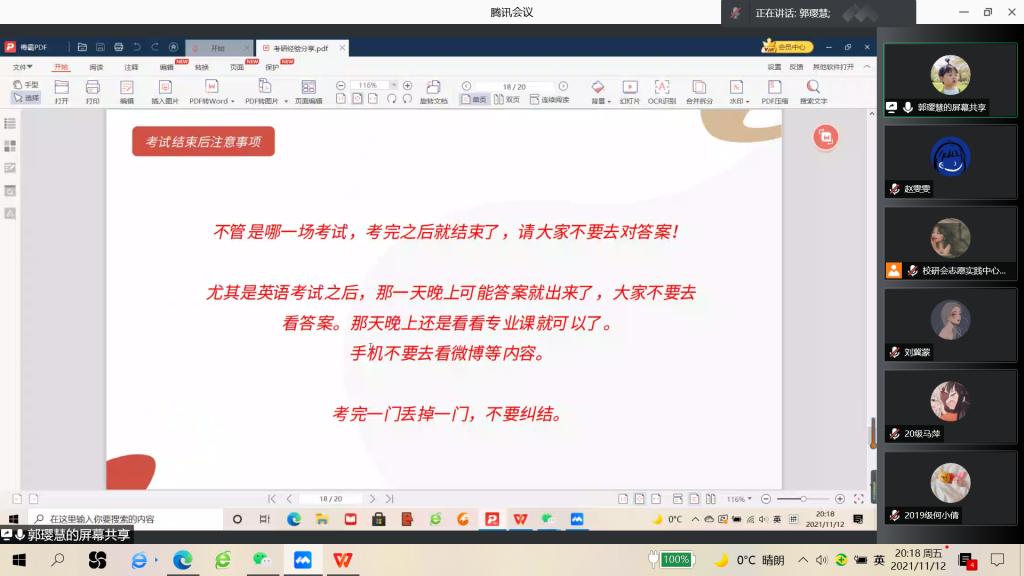Click the 会员中心 member center button
The image size is (1024, 576).
coord(788,47)
